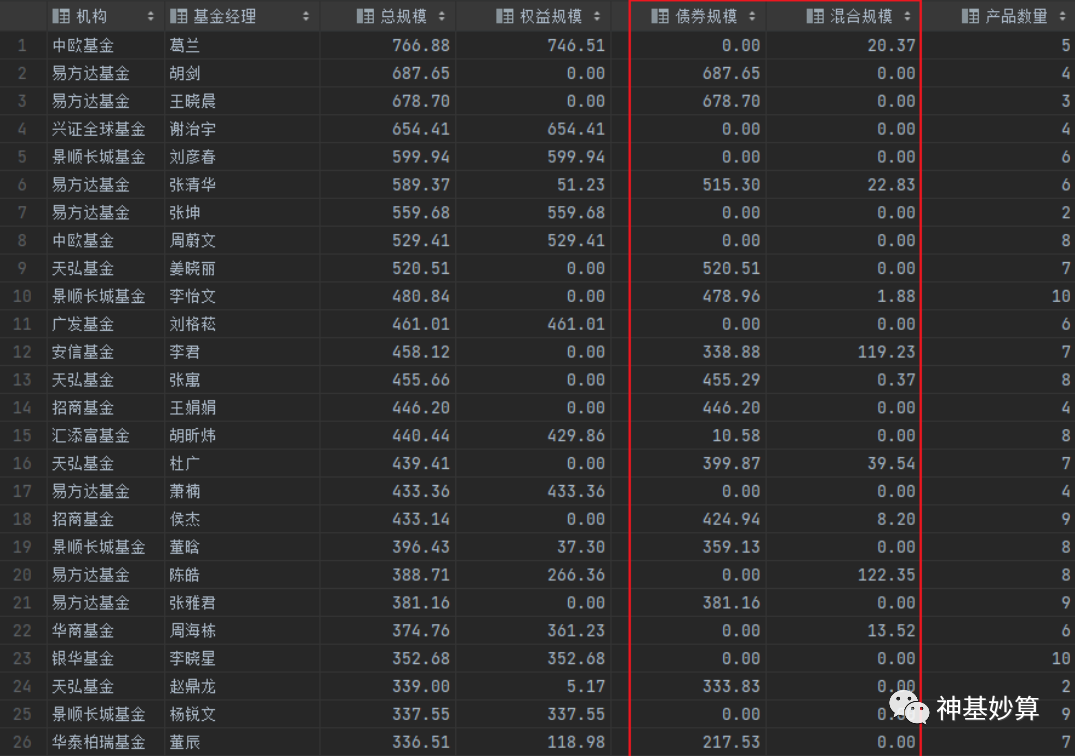This screenshot has width=1075, height=756.
Task: Click fund manager cell 杨锐文
Action: point(193,714)
